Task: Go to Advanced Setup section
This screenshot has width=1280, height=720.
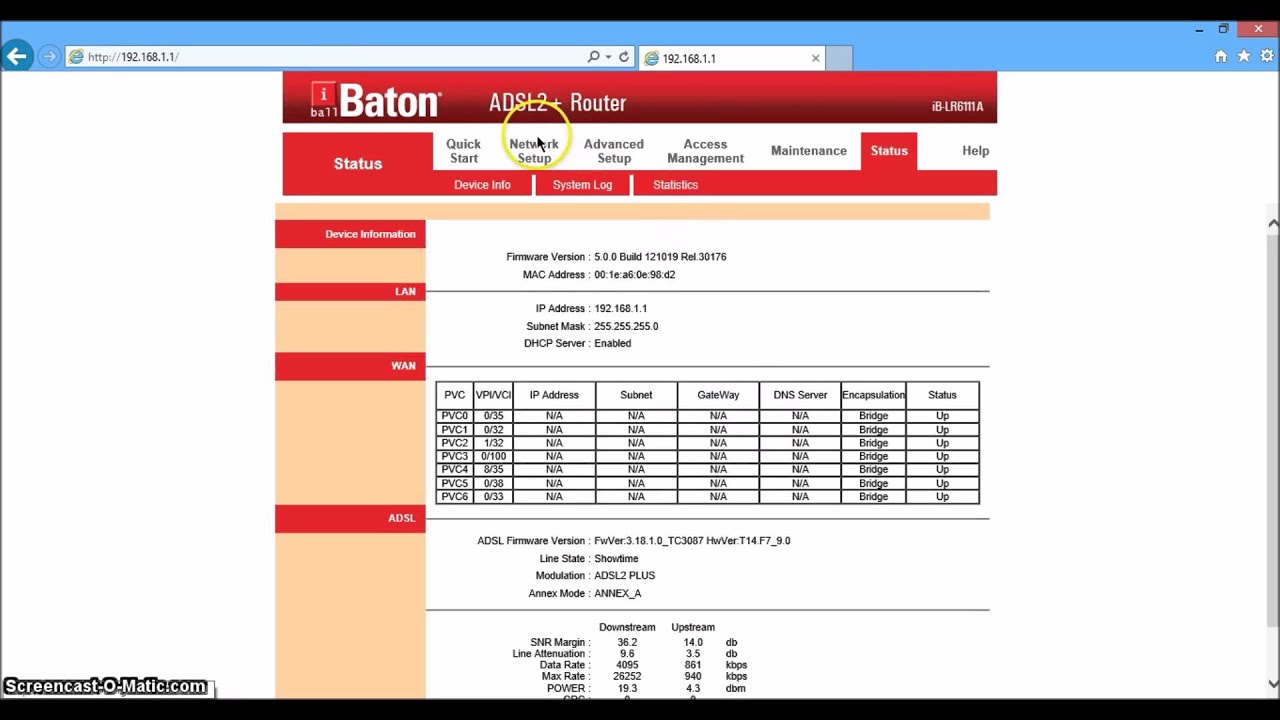Action: (x=614, y=151)
